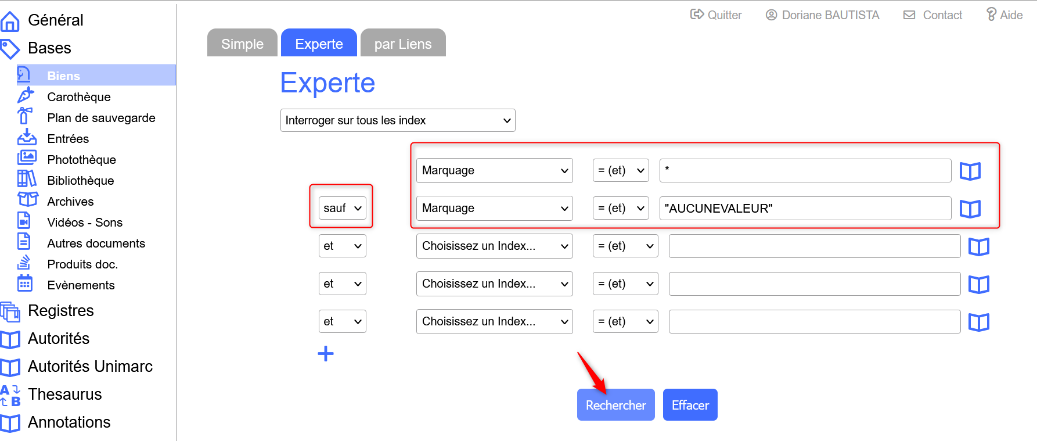Image resolution: width=1037 pixels, height=441 pixels.
Task: Open the "sauf" operator dropdown
Action: (342, 208)
